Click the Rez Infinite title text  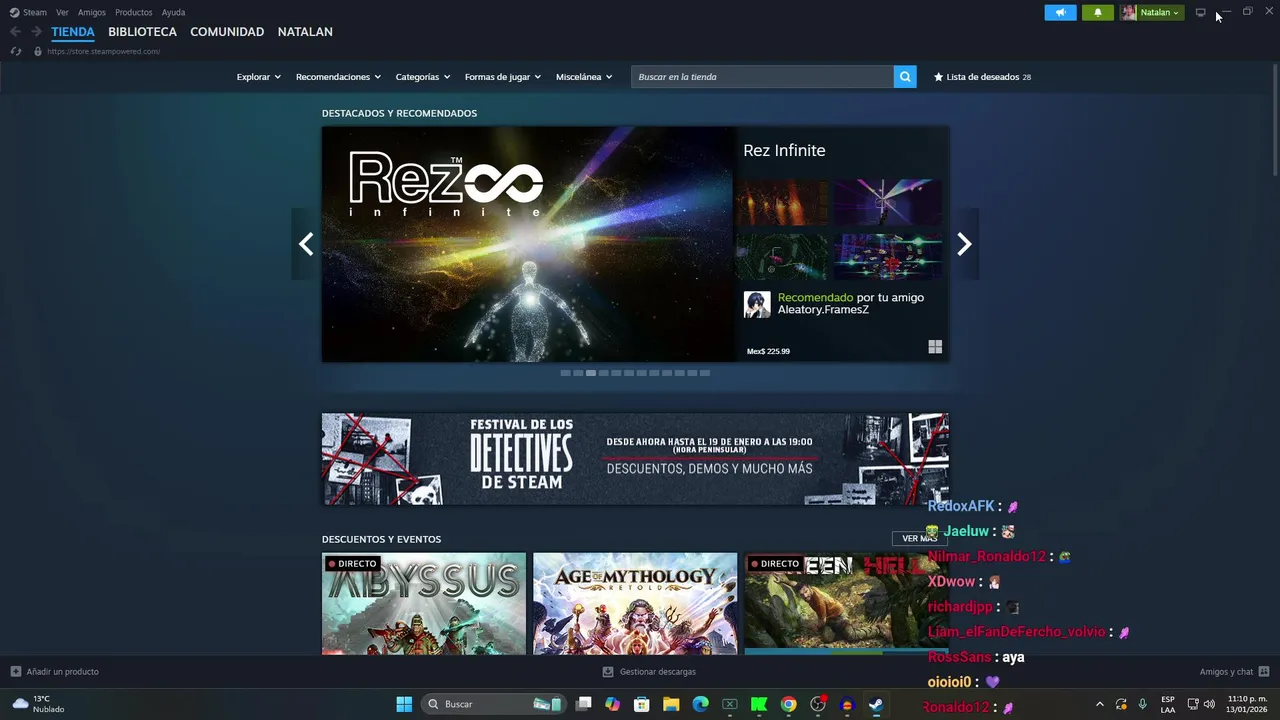[784, 151]
